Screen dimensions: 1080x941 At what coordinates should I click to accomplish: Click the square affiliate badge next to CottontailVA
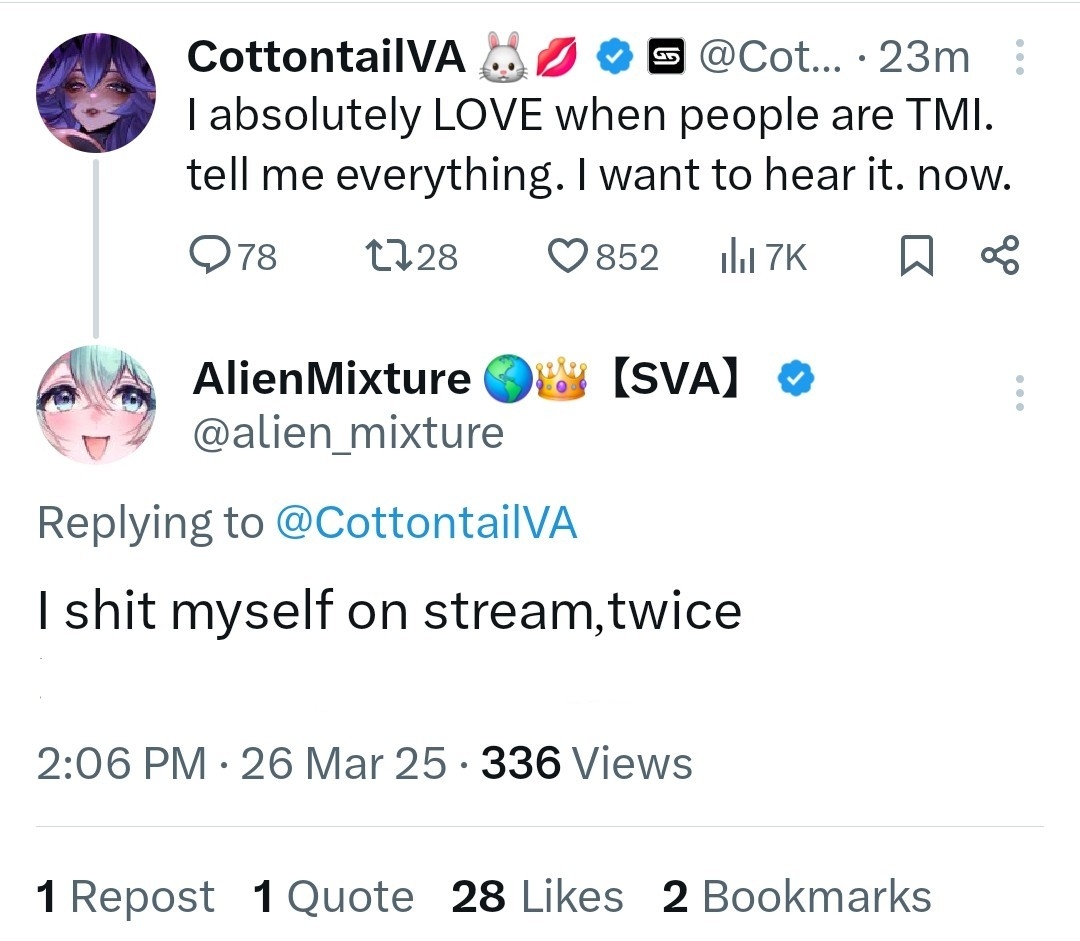click(x=666, y=56)
